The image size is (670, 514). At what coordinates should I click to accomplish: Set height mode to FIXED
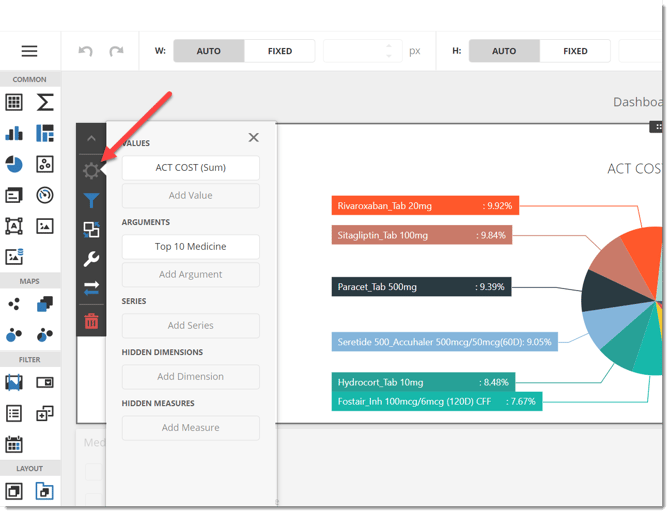point(575,51)
